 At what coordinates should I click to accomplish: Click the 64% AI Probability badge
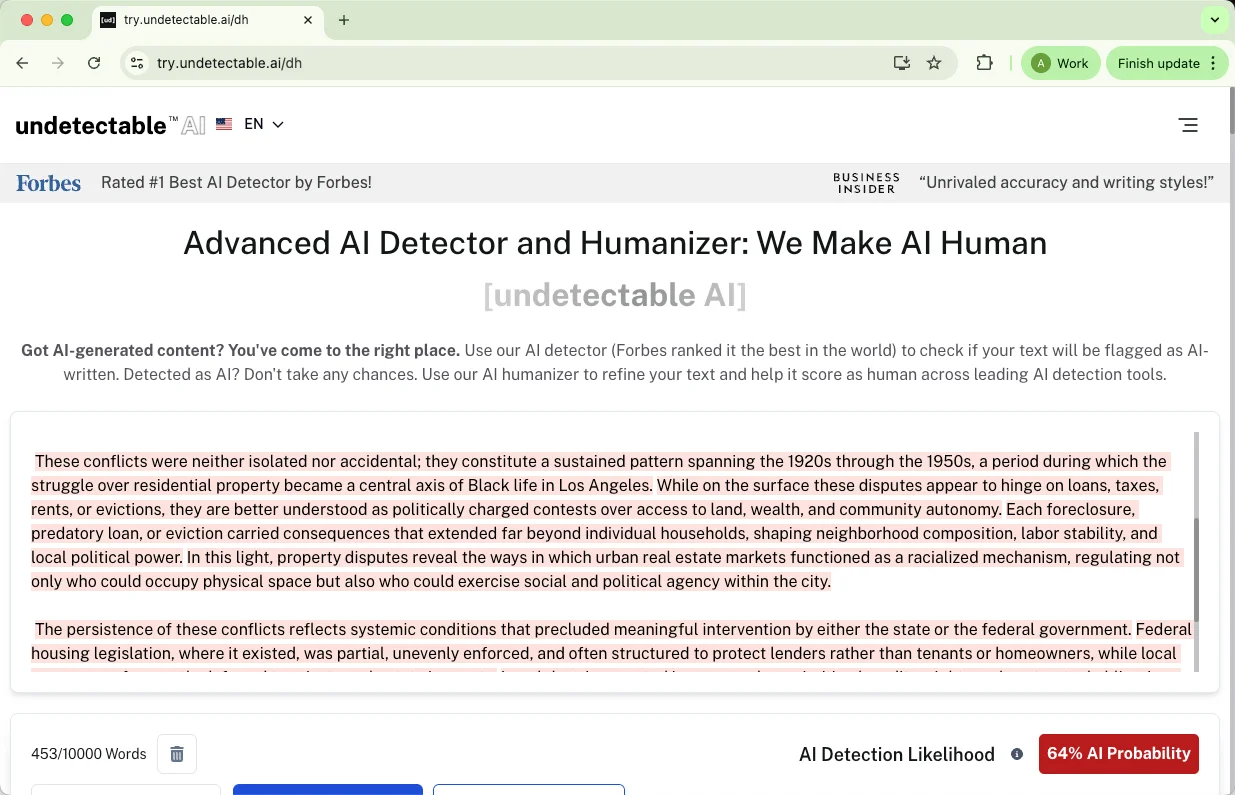point(1118,753)
